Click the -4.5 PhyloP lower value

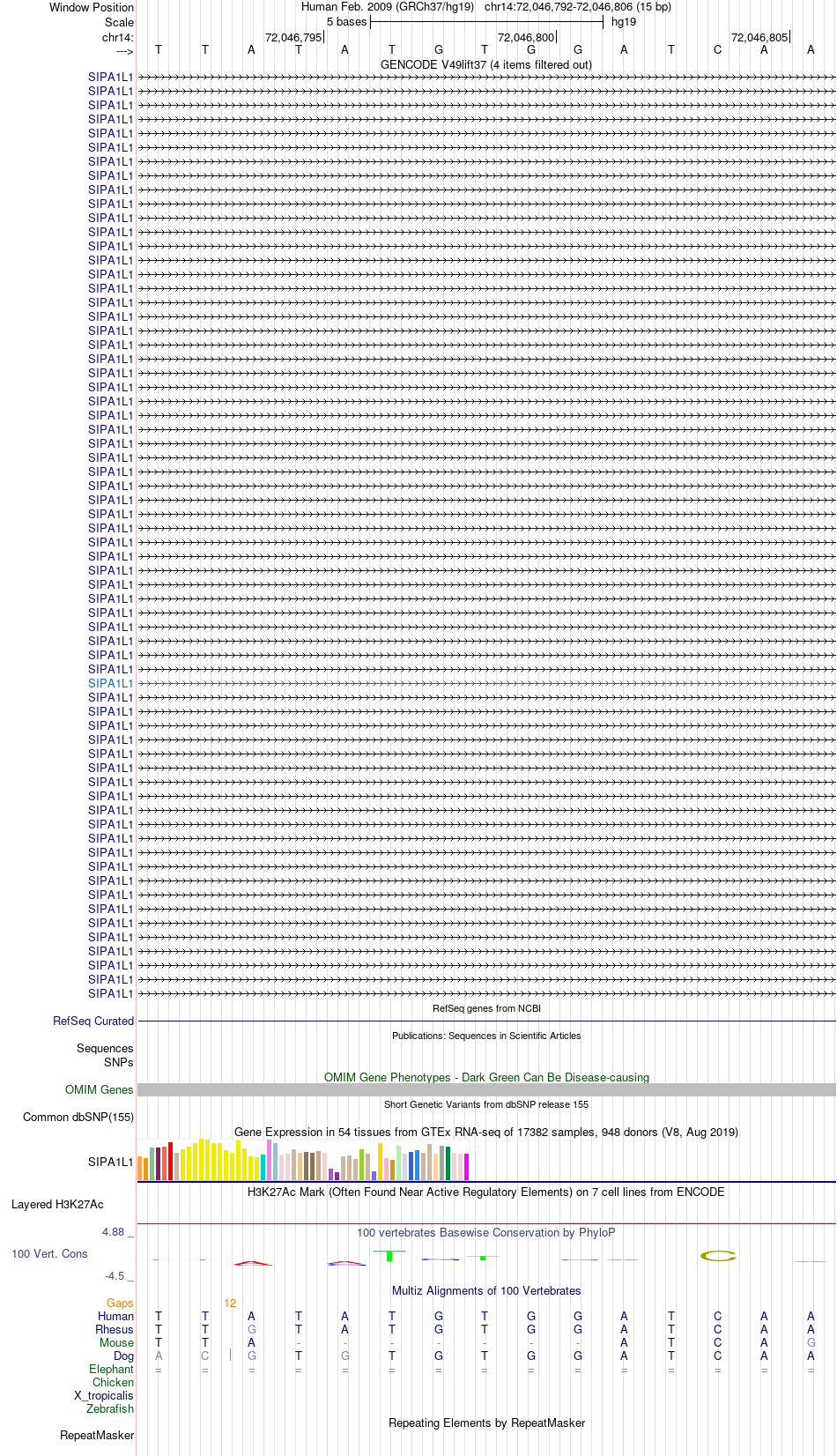coord(115,1275)
